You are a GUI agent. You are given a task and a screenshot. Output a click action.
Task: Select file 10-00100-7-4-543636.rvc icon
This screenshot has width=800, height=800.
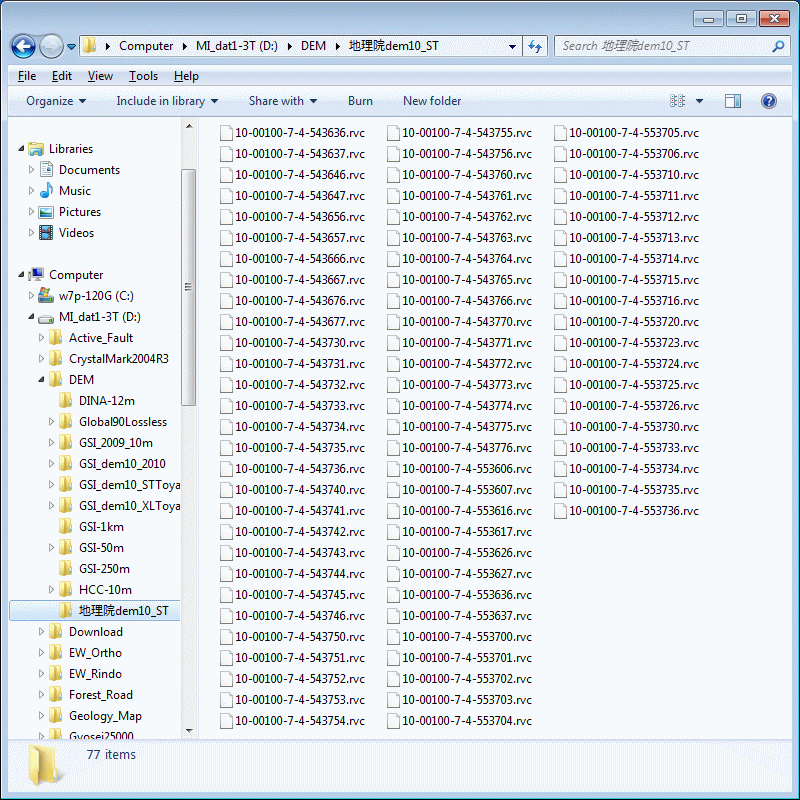coord(226,133)
